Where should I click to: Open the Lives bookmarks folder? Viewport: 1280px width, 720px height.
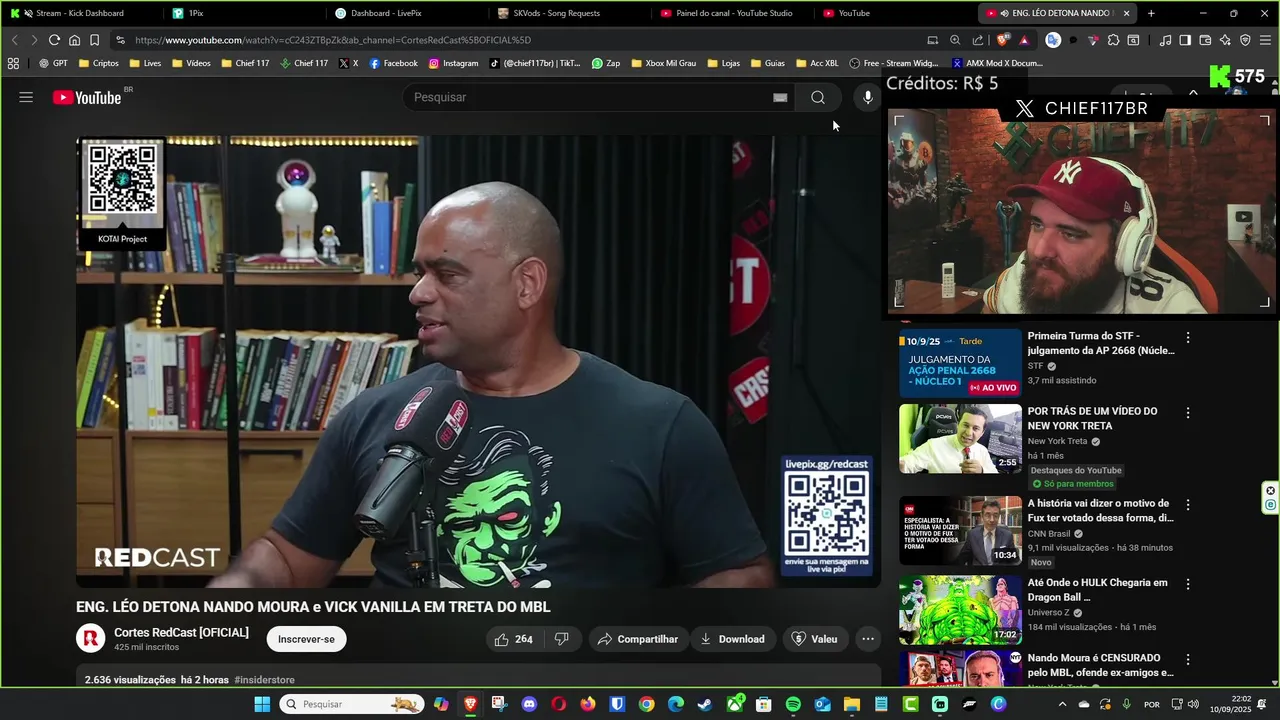[x=144, y=63]
